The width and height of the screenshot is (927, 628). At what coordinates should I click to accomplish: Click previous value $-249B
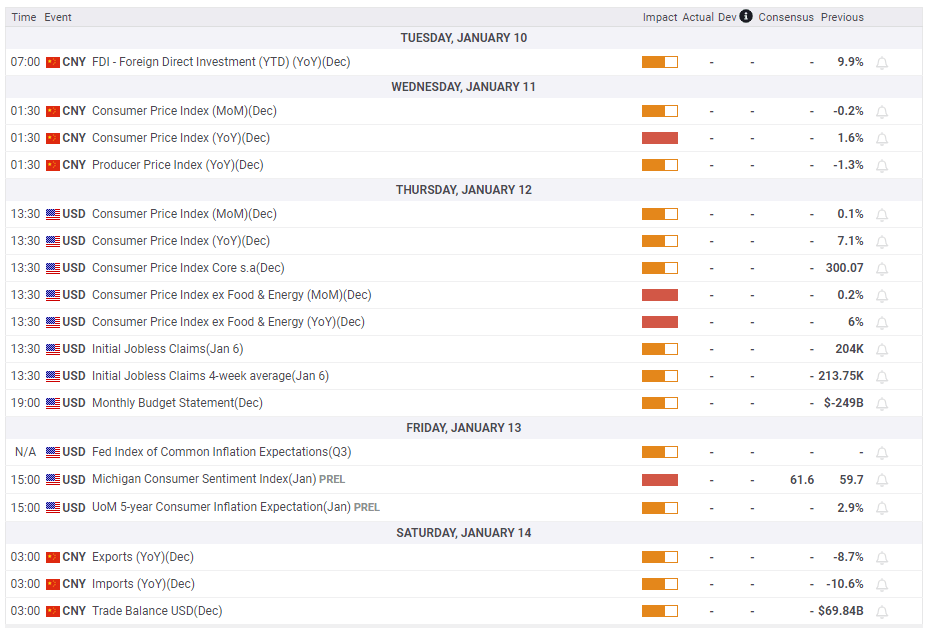[x=844, y=403]
